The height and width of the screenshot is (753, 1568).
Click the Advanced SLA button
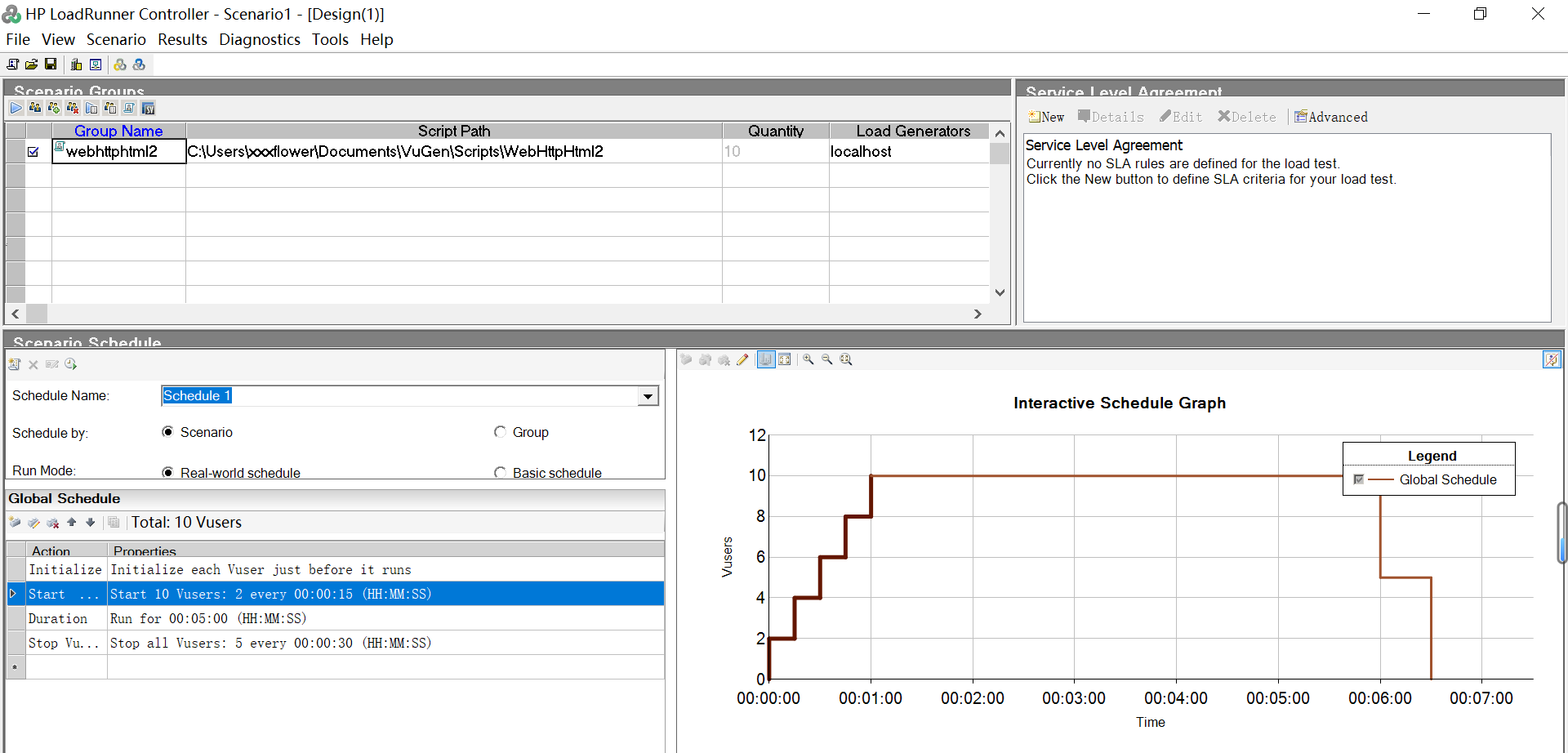1331,117
